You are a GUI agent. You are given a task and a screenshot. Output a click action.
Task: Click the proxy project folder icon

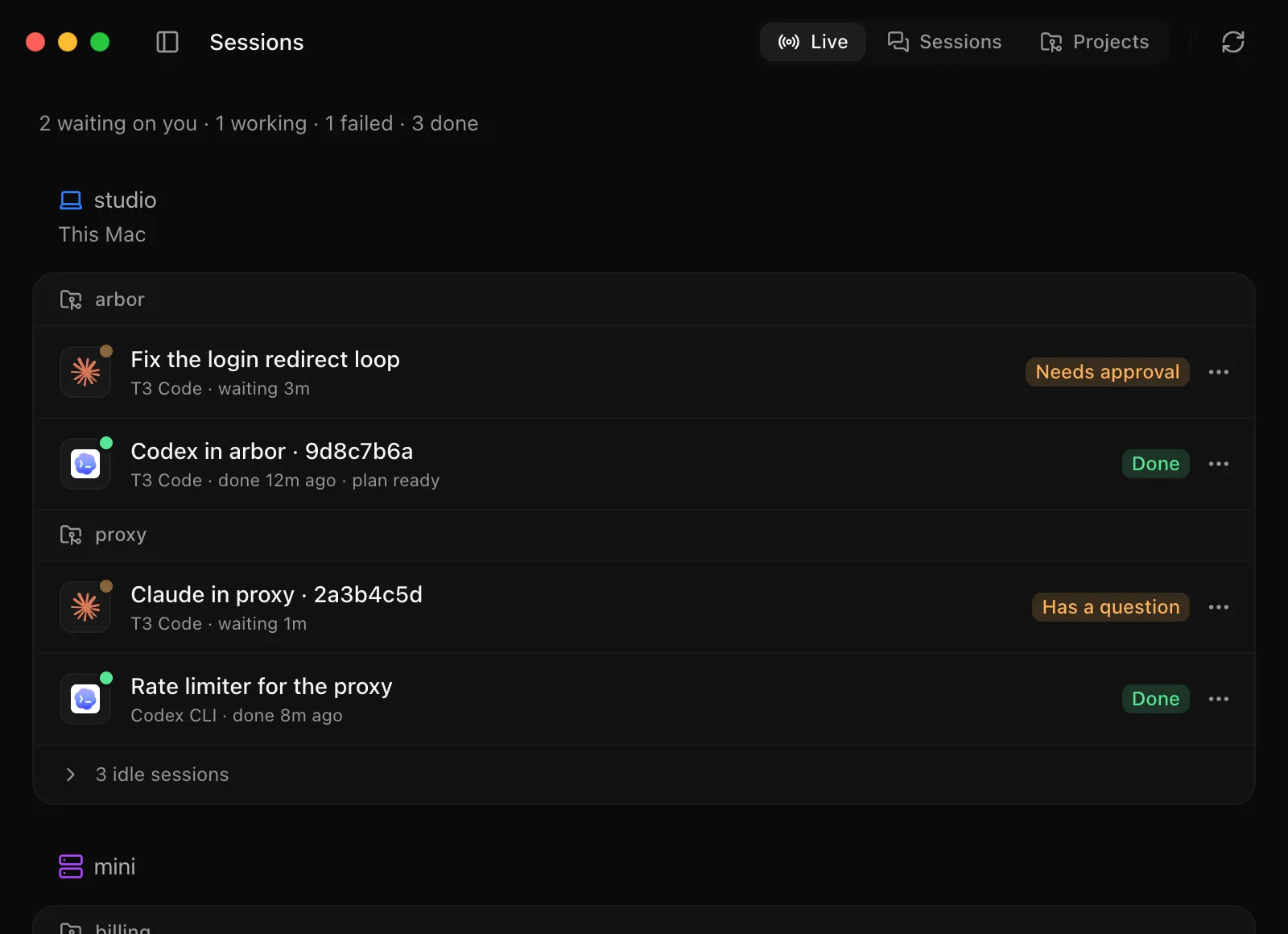click(x=71, y=535)
